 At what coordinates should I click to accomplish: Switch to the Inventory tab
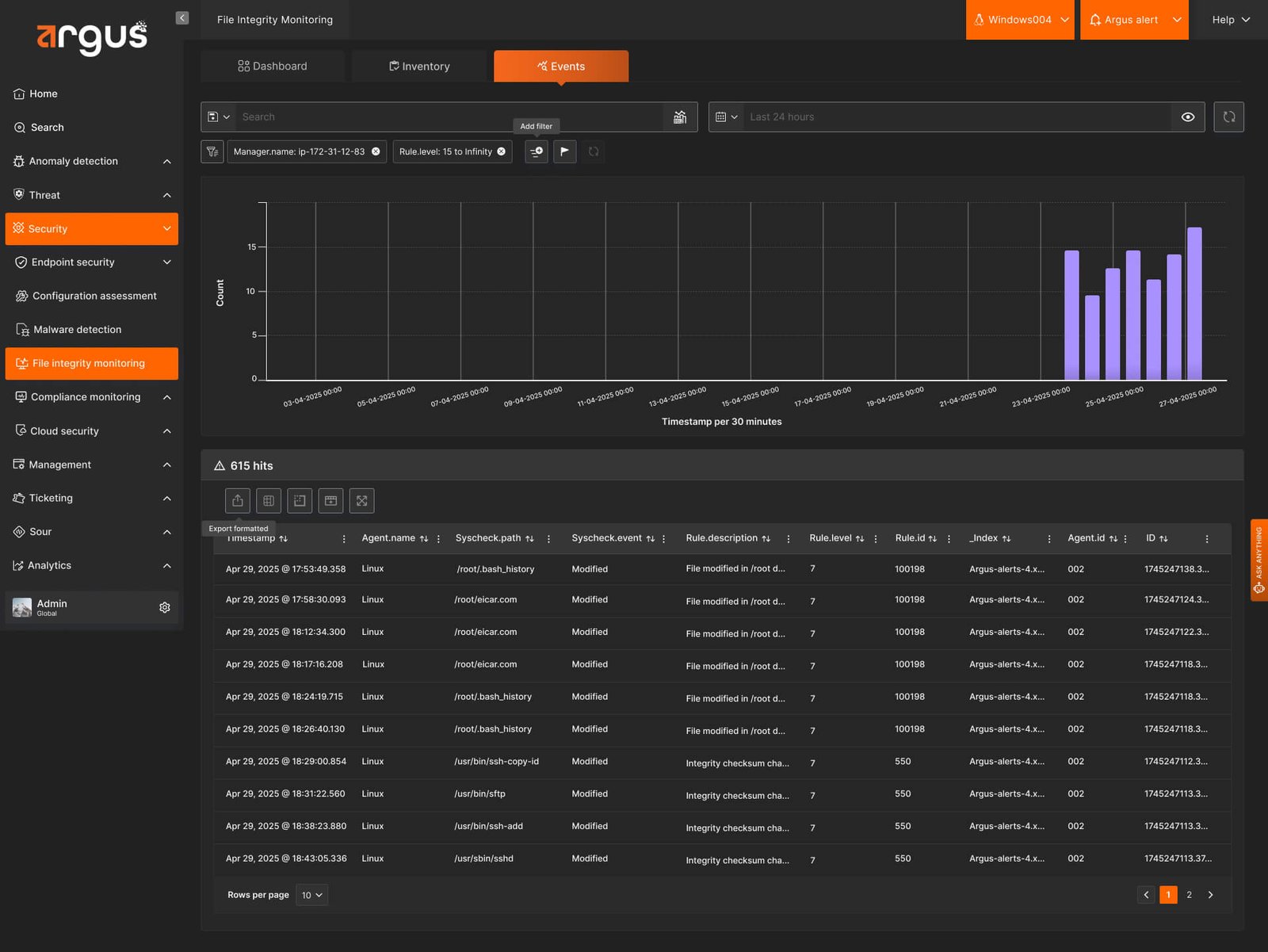click(x=419, y=67)
